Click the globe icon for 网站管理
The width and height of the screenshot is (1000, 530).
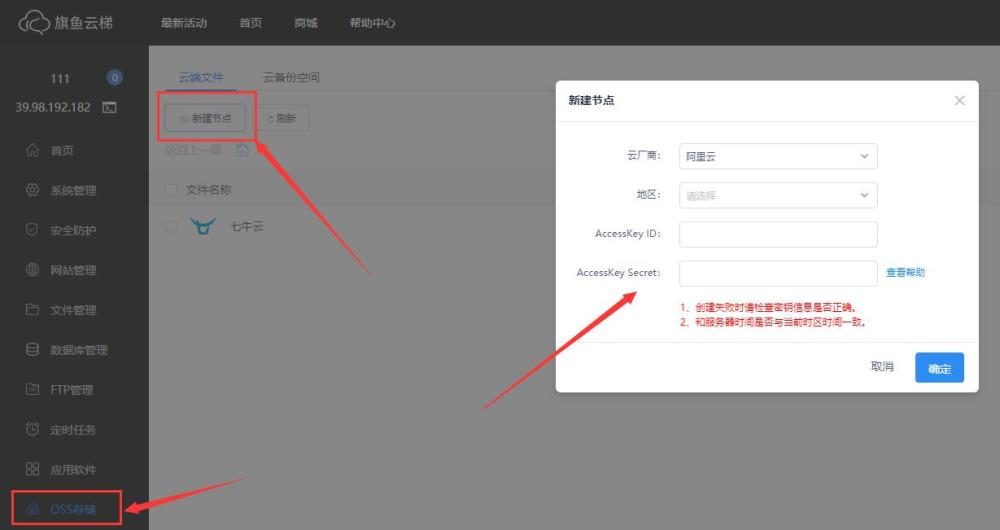click(x=33, y=269)
